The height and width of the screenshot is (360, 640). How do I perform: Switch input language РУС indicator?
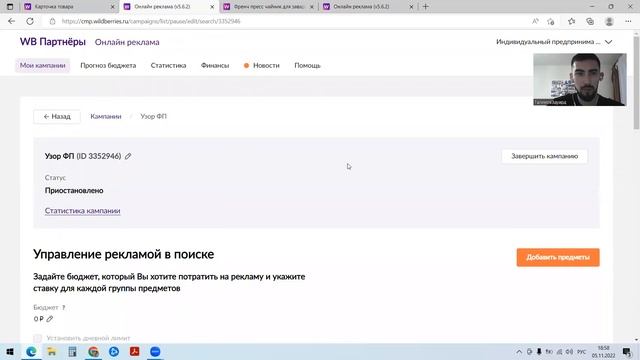pyautogui.click(x=582, y=351)
